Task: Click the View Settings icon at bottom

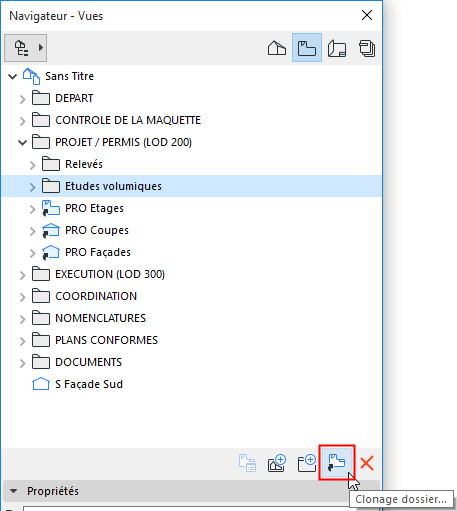Action: (247, 463)
